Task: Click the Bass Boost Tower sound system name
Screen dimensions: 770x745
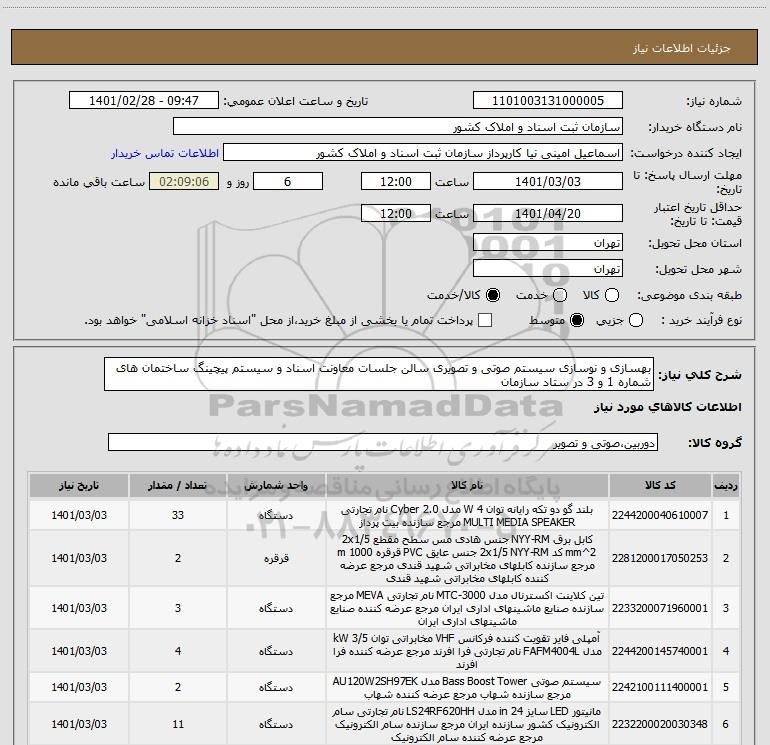Action: click(467, 688)
